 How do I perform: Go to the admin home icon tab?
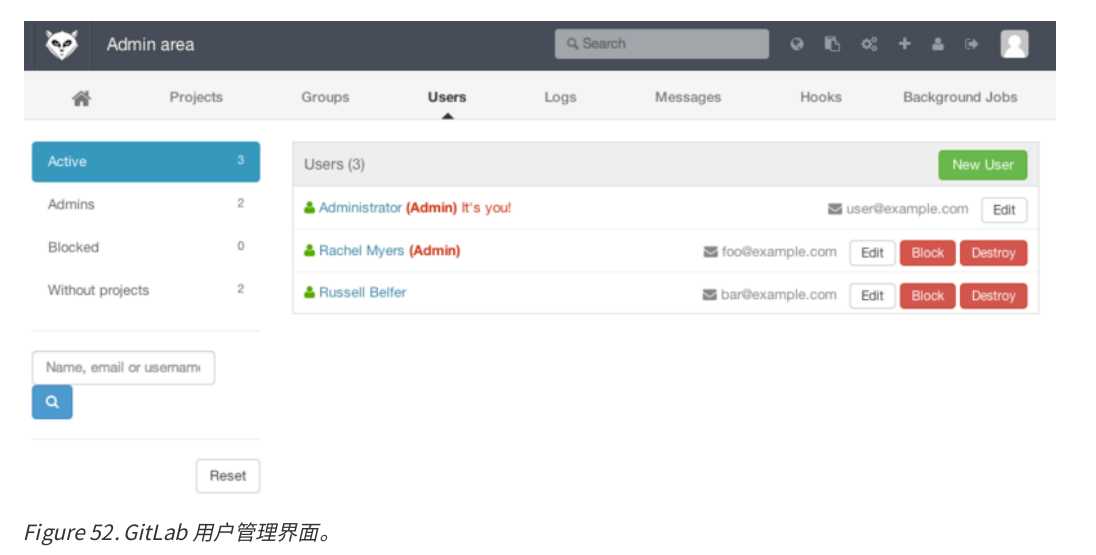(82, 98)
